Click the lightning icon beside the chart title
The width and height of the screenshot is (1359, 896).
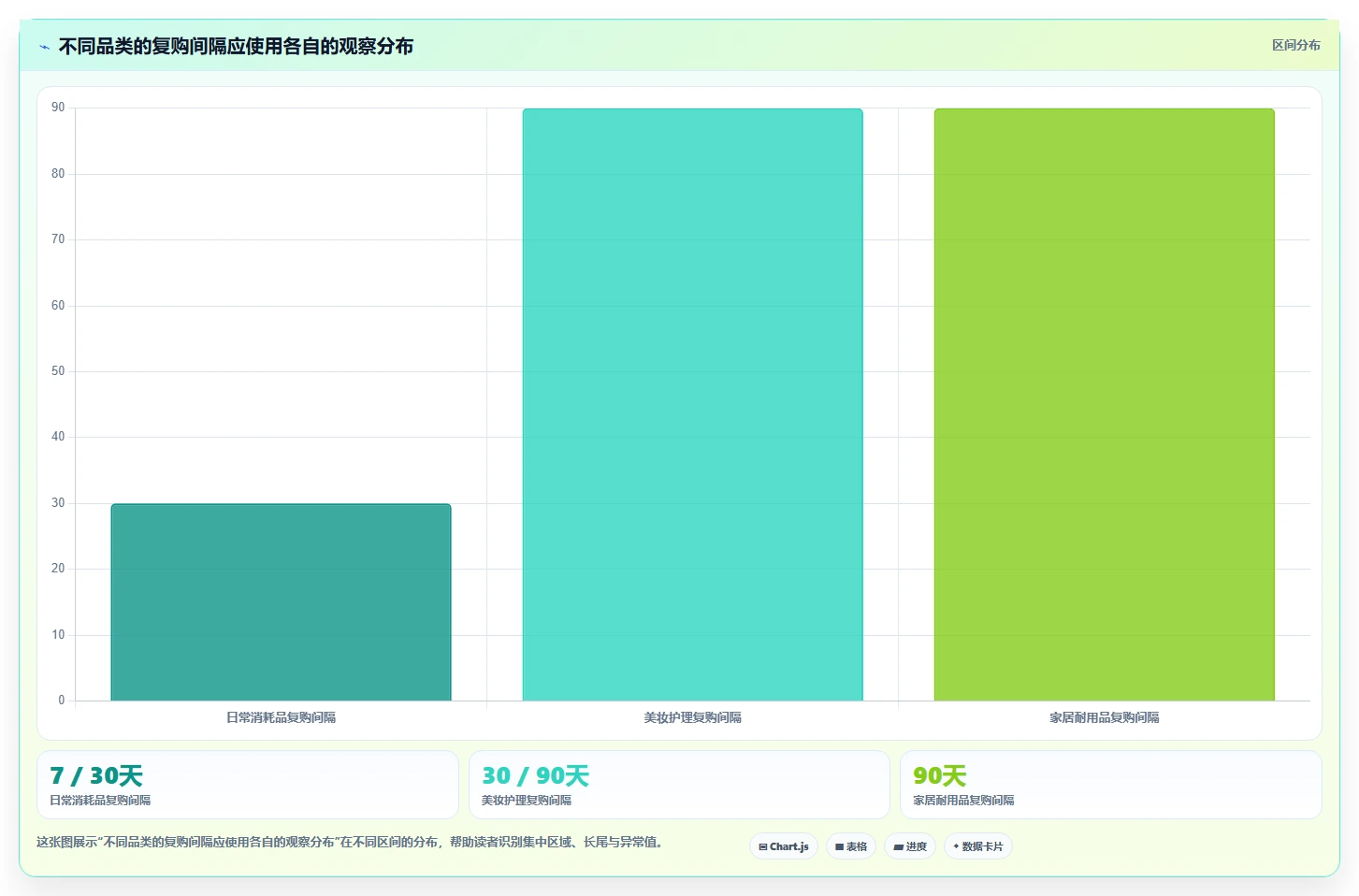click(44, 47)
